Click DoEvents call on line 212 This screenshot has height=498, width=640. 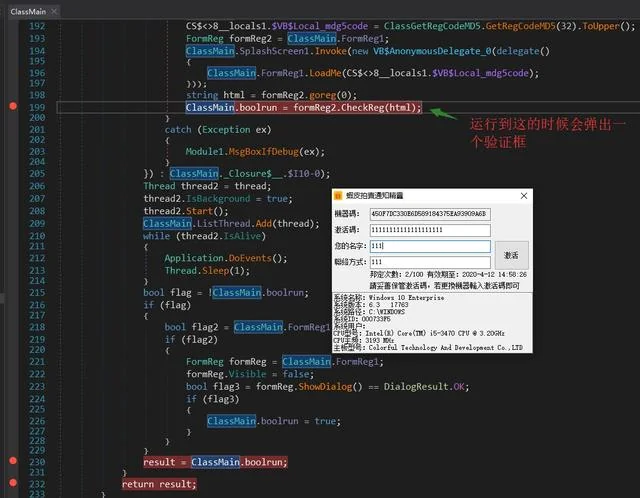click(250, 258)
